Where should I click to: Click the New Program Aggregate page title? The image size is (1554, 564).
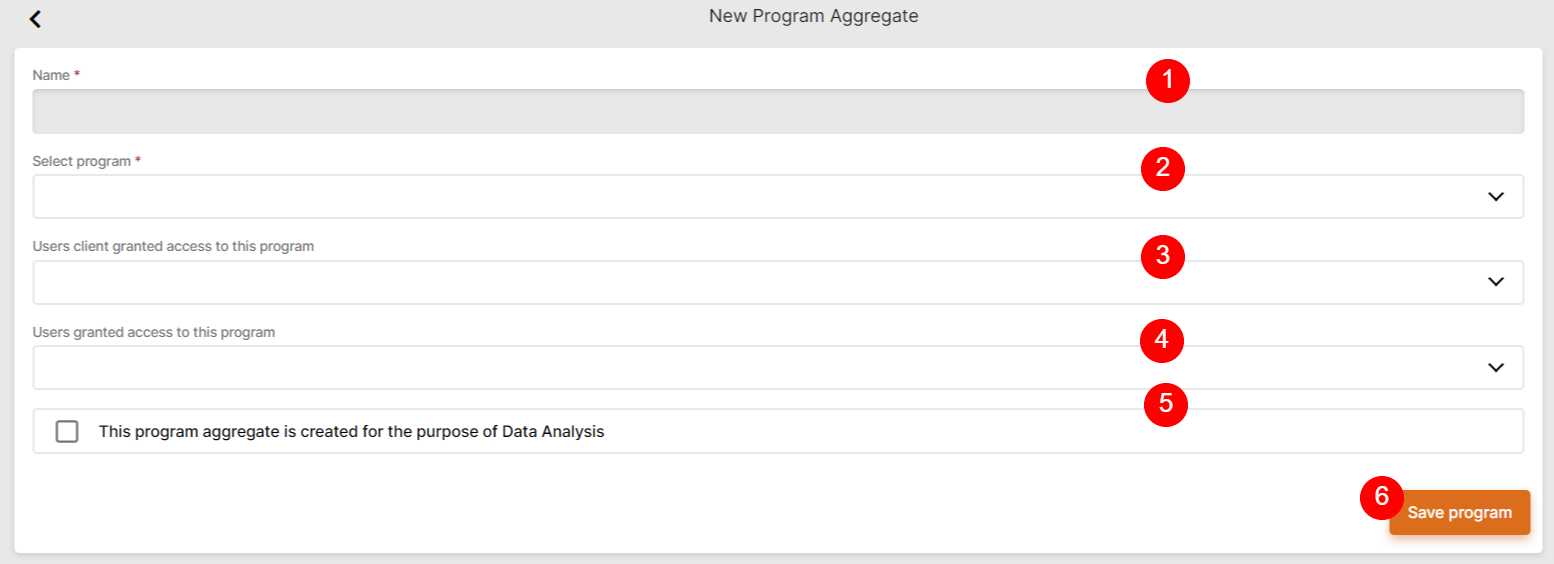pyautogui.click(x=813, y=16)
